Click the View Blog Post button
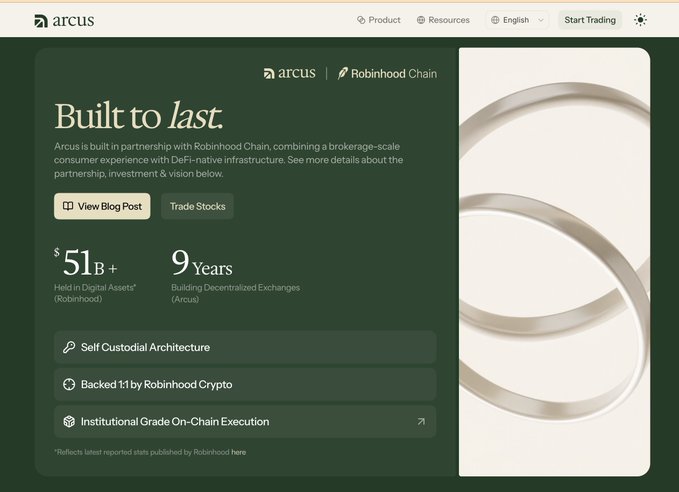 point(102,206)
